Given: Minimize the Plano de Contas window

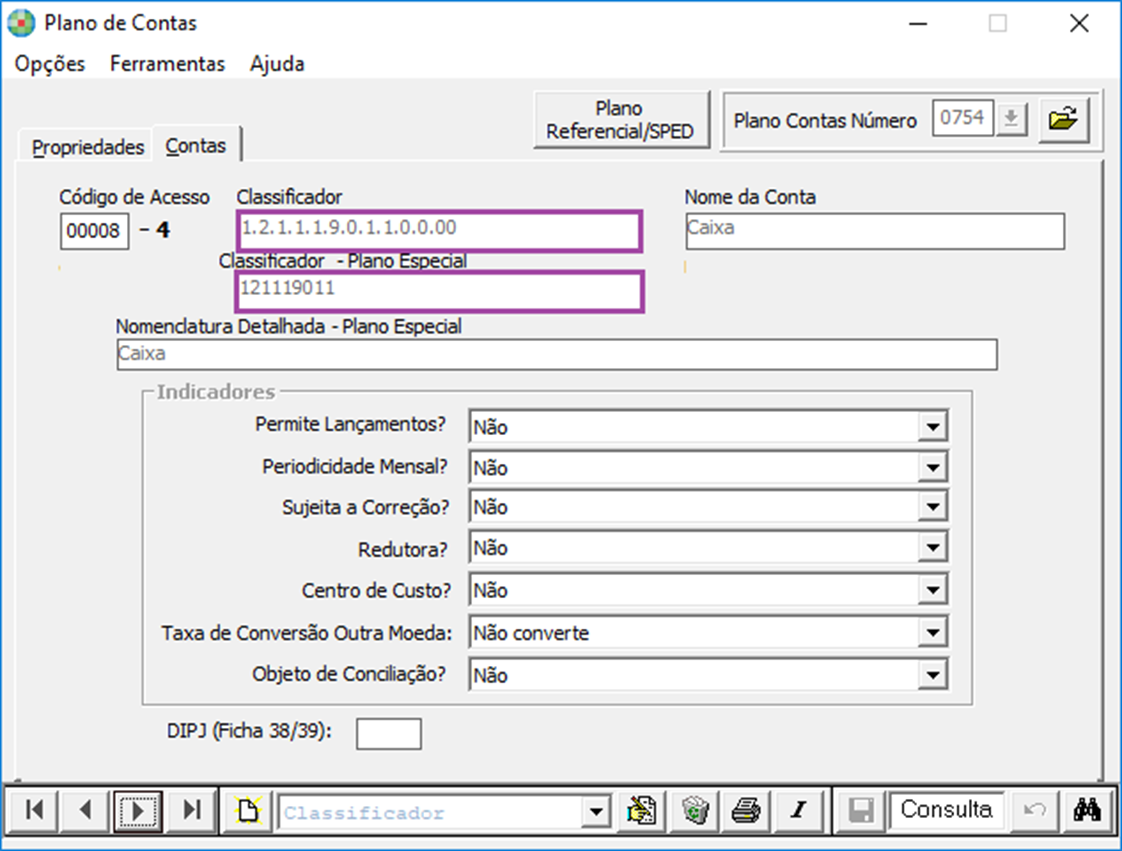Looking at the screenshot, I should pyautogui.click(x=918, y=23).
